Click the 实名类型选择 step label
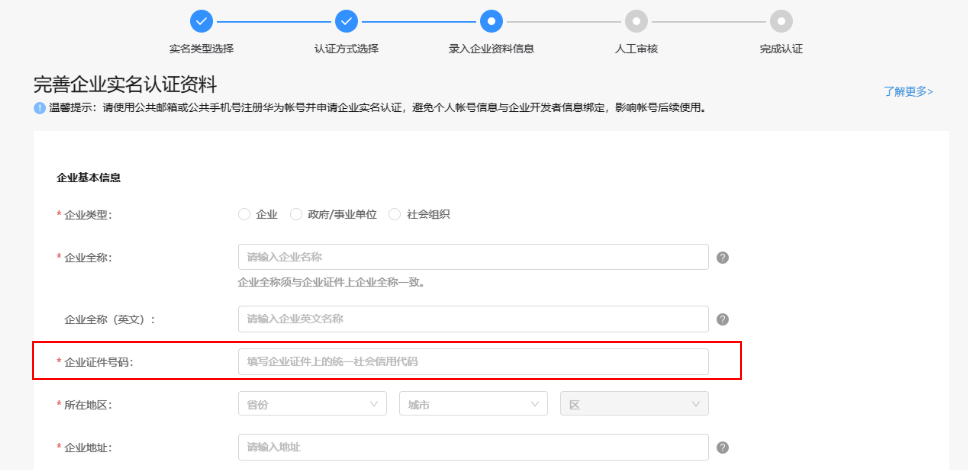The width and height of the screenshot is (968, 470). pyautogui.click(x=202, y=48)
